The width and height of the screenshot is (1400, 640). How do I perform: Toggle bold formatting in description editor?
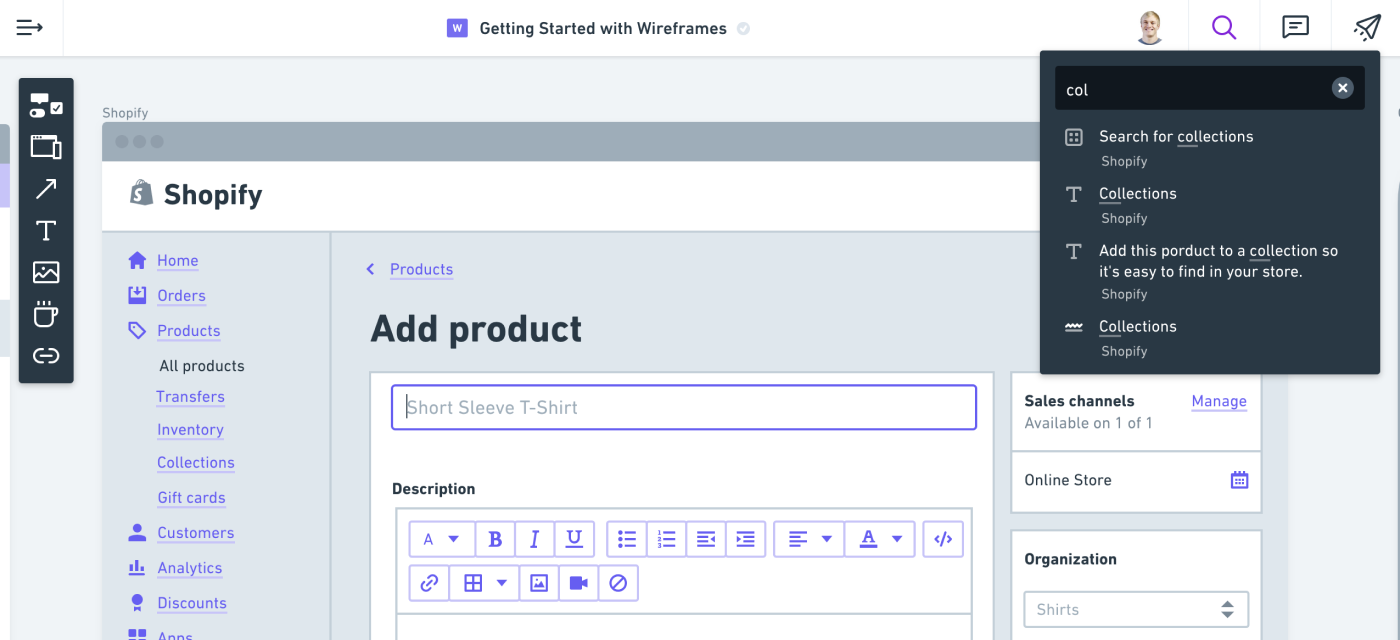[x=495, y=539]
